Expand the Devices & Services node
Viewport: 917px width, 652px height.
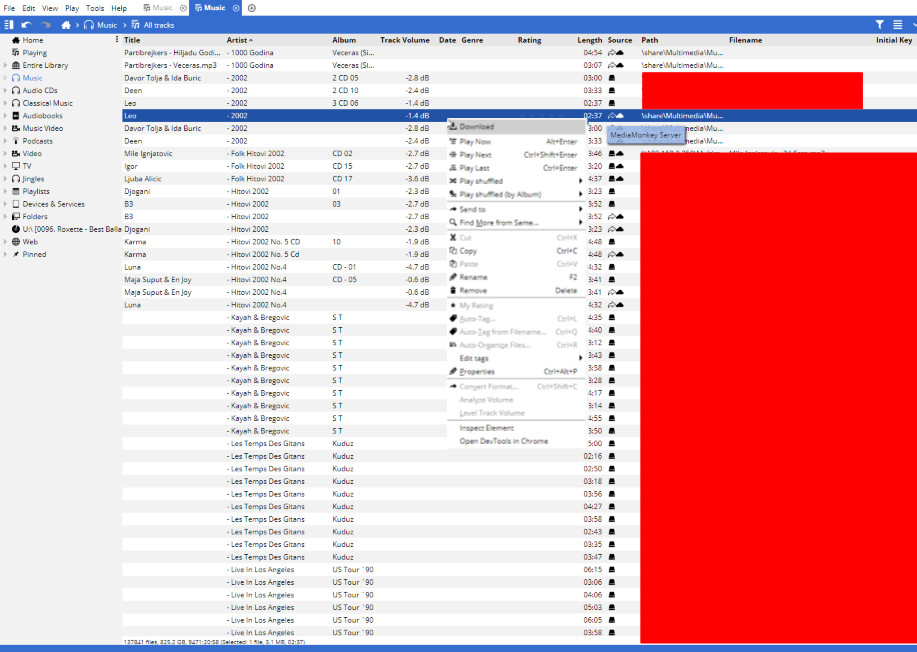tap(5, 204)
